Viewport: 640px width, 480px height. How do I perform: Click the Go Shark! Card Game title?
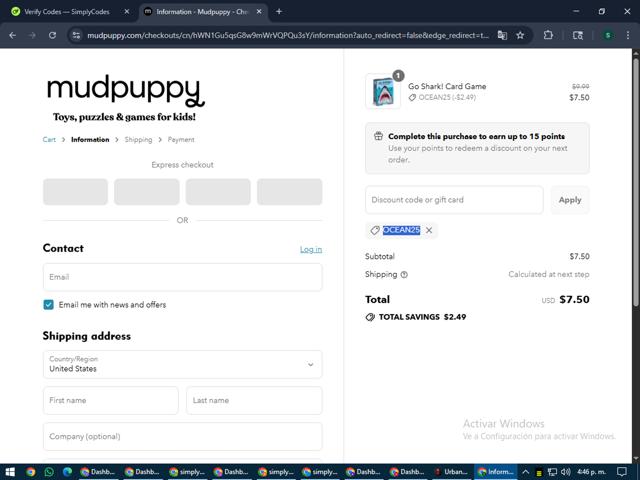tap(447, 87)
